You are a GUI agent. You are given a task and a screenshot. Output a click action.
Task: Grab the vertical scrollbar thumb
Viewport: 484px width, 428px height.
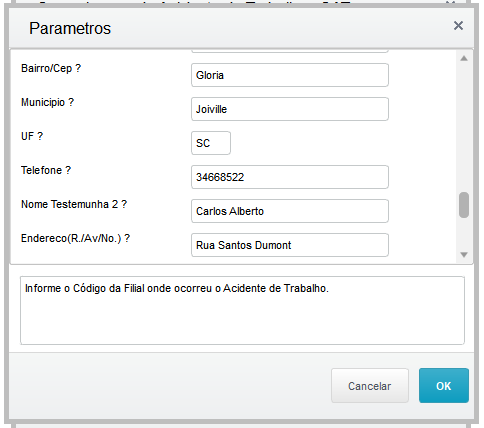[x=464, y=205]
